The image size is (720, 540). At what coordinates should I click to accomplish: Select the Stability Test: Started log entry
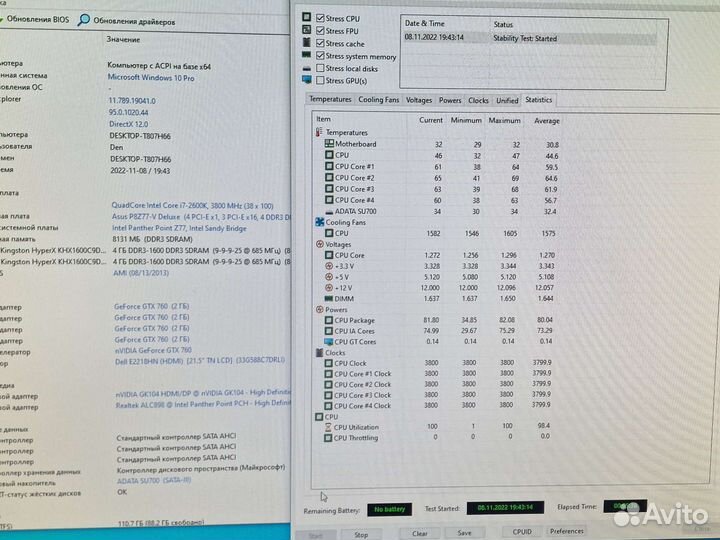[x=530, y=38]
